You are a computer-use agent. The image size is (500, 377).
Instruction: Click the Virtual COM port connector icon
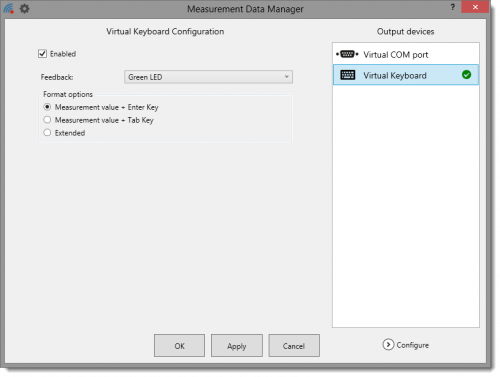[x=347, y=54]
